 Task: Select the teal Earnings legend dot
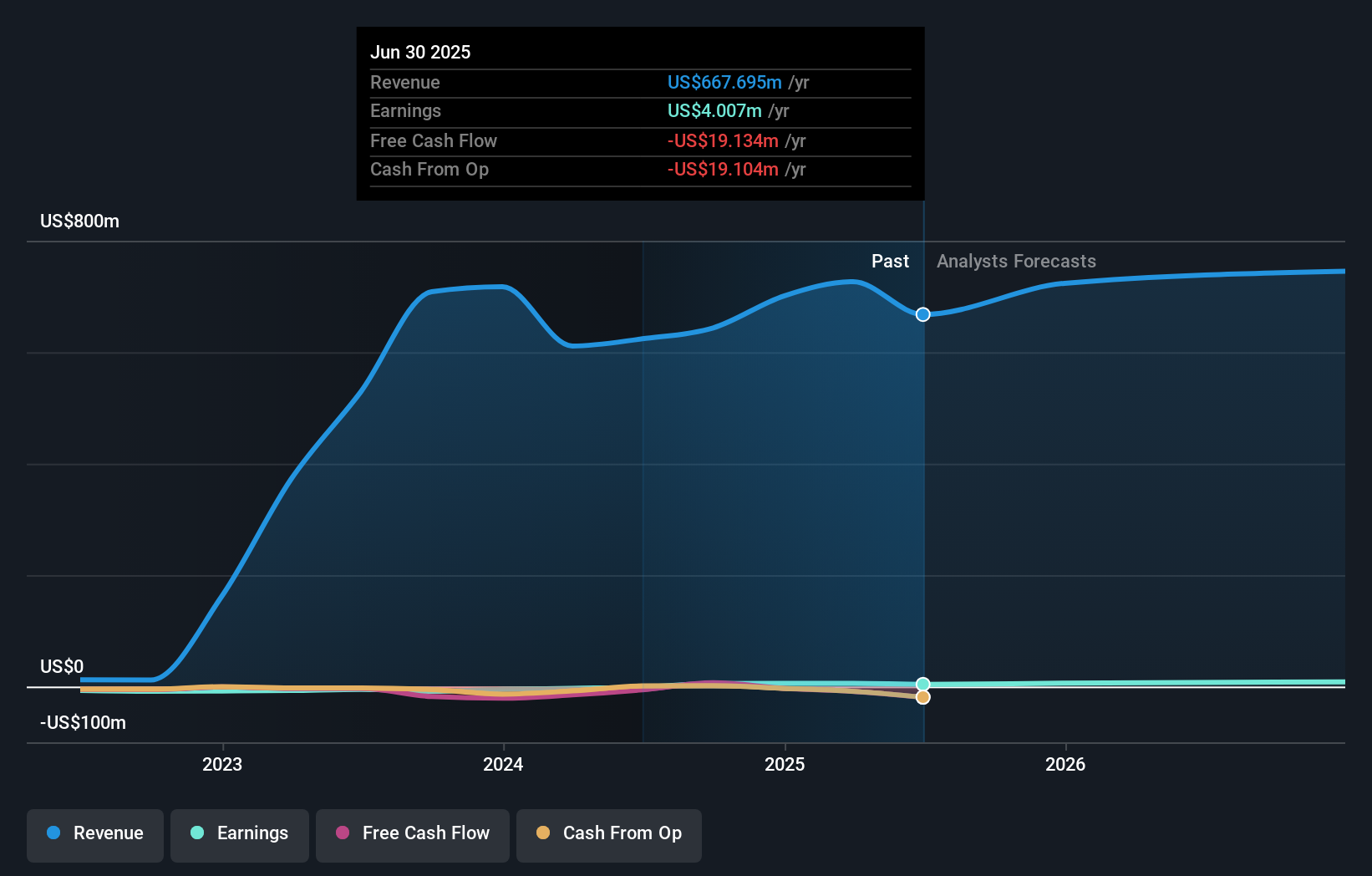(197, 833)
